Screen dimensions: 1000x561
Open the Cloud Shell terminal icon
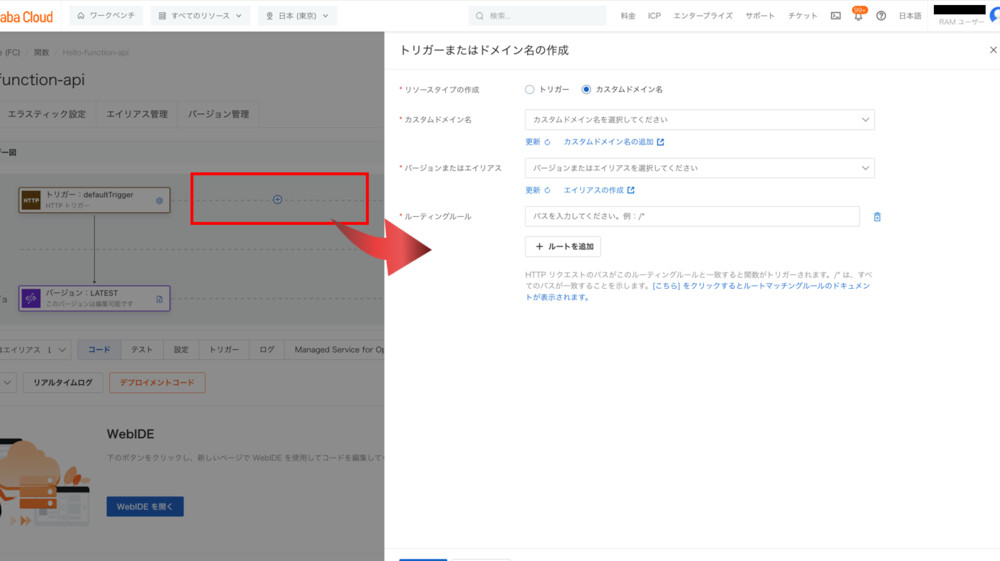(x=835, y=16)
